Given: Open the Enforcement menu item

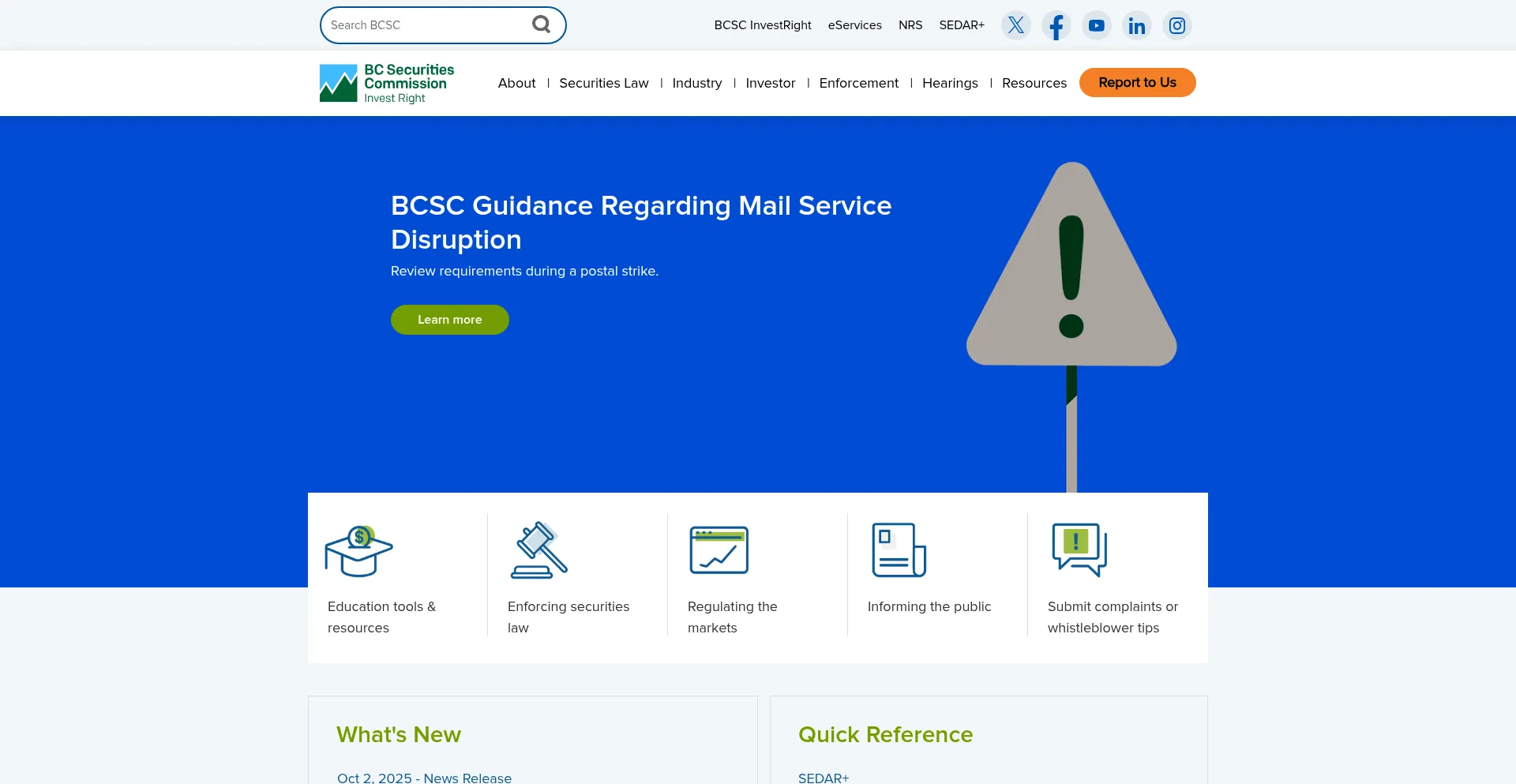Looking at the screenshot, I should (858, 83).
